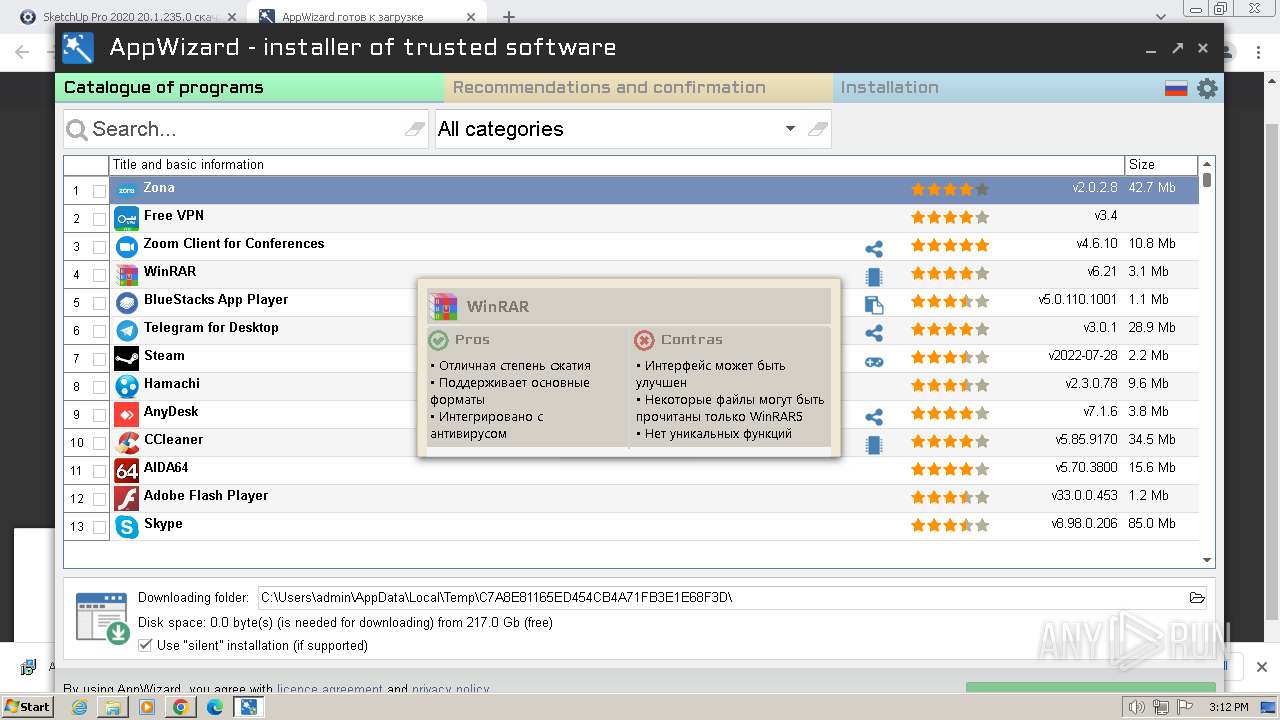
Task: Click the gamepad category icon in Steam row
Action: 874,361
